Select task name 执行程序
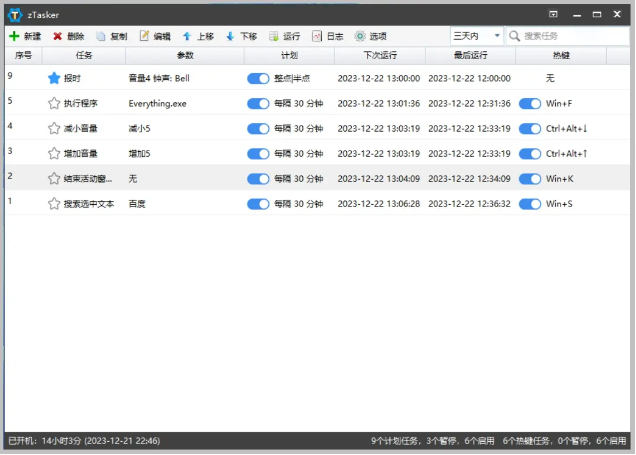 click(81, 103)
